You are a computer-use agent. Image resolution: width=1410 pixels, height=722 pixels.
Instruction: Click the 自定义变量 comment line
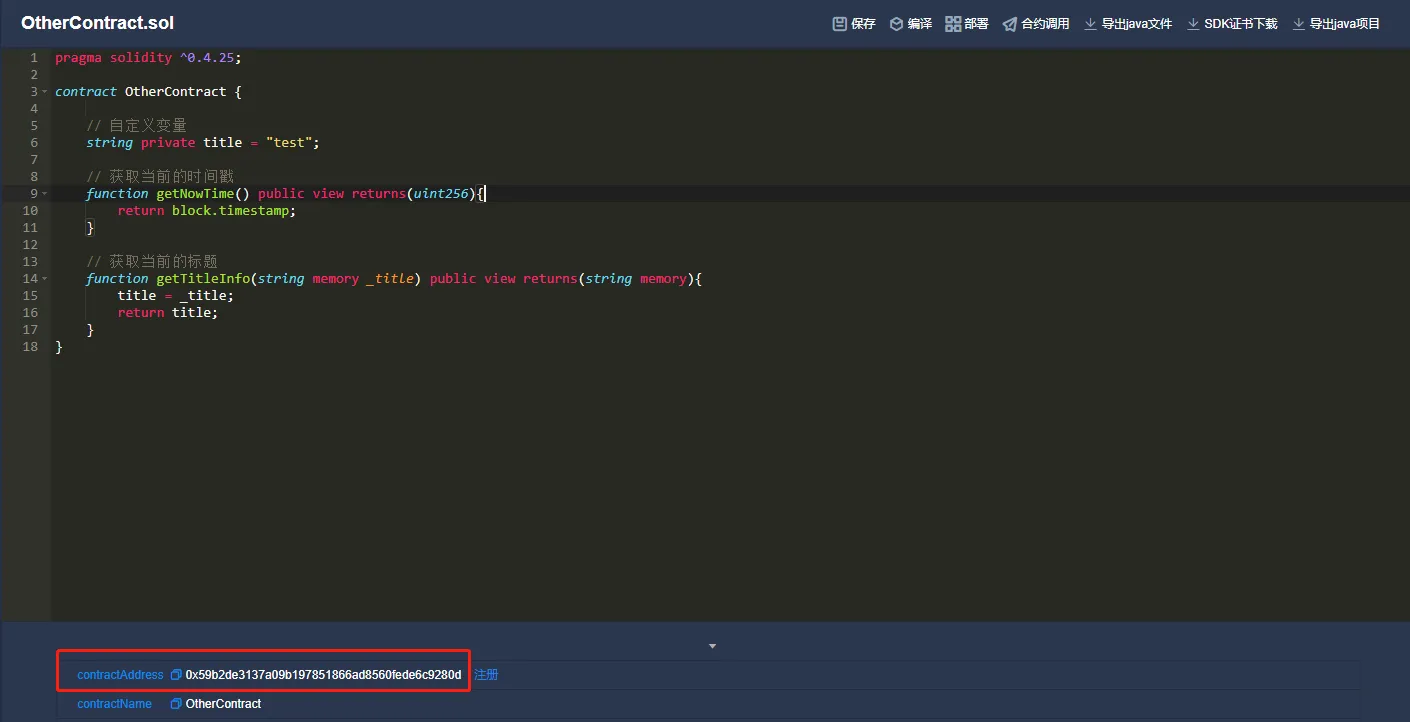136,126
